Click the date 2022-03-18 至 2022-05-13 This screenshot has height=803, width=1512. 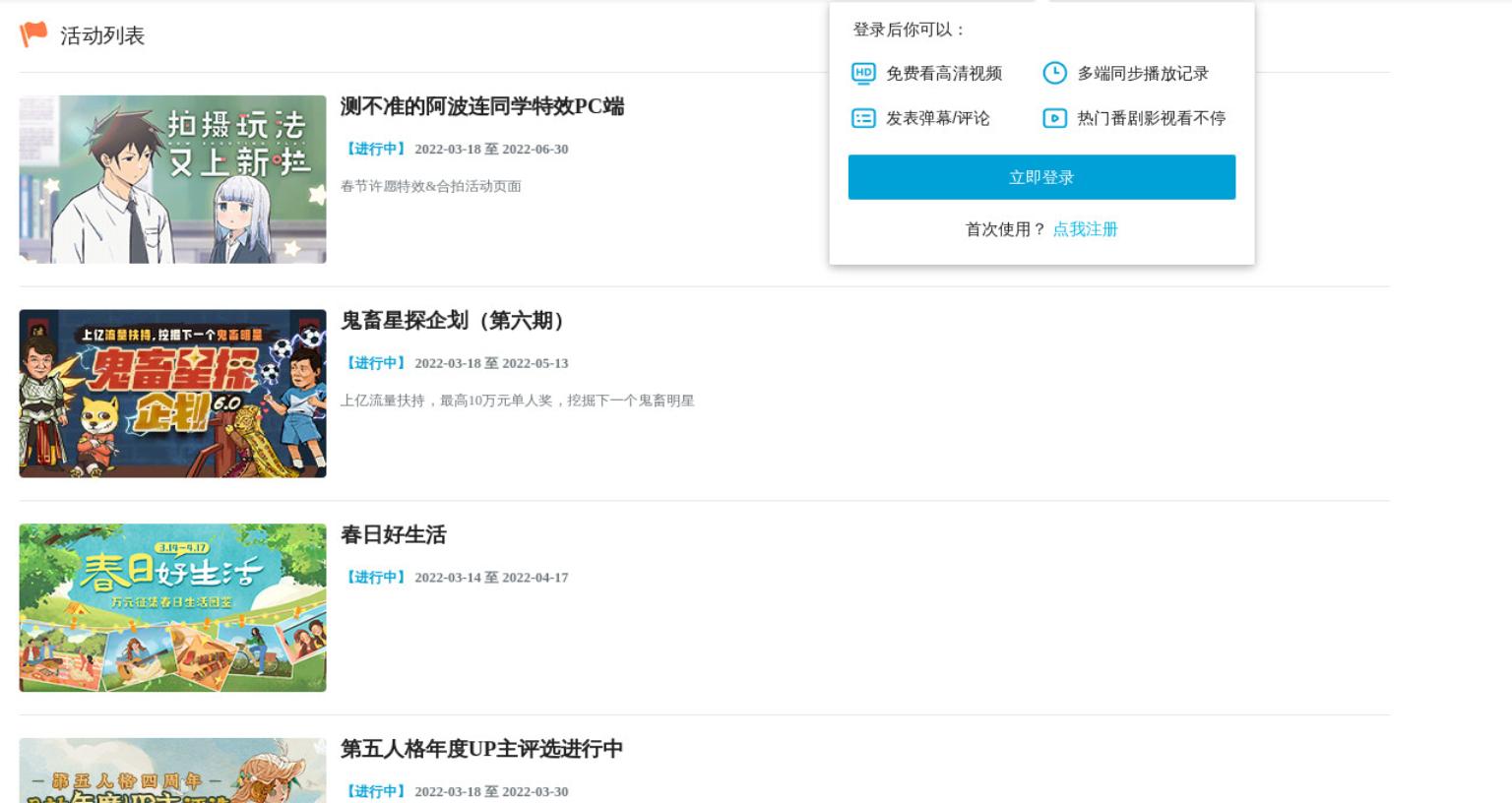pos(491,363)
